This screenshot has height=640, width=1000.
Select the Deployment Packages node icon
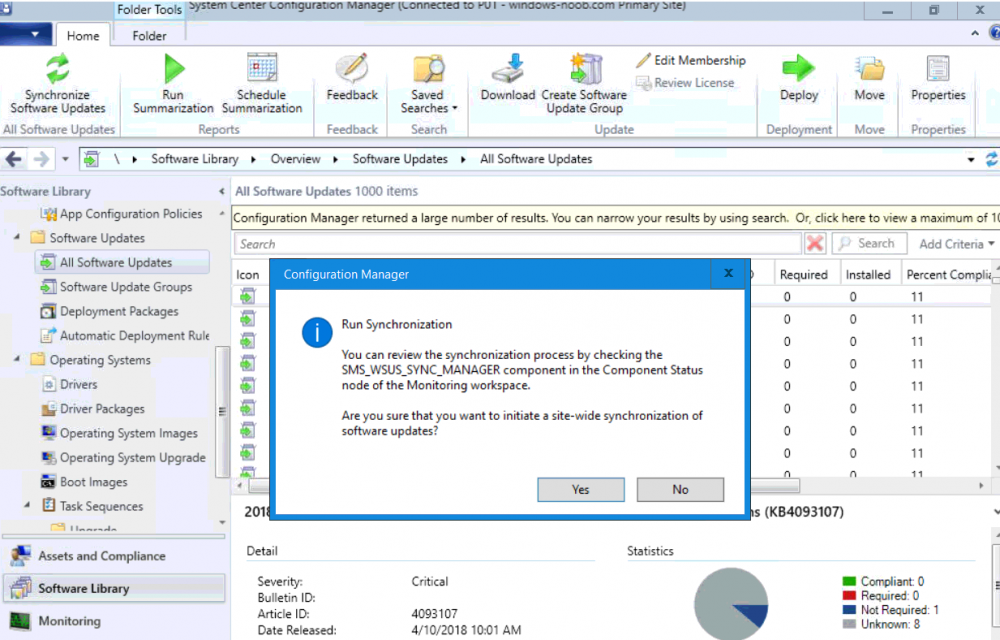tap(48, 312)
